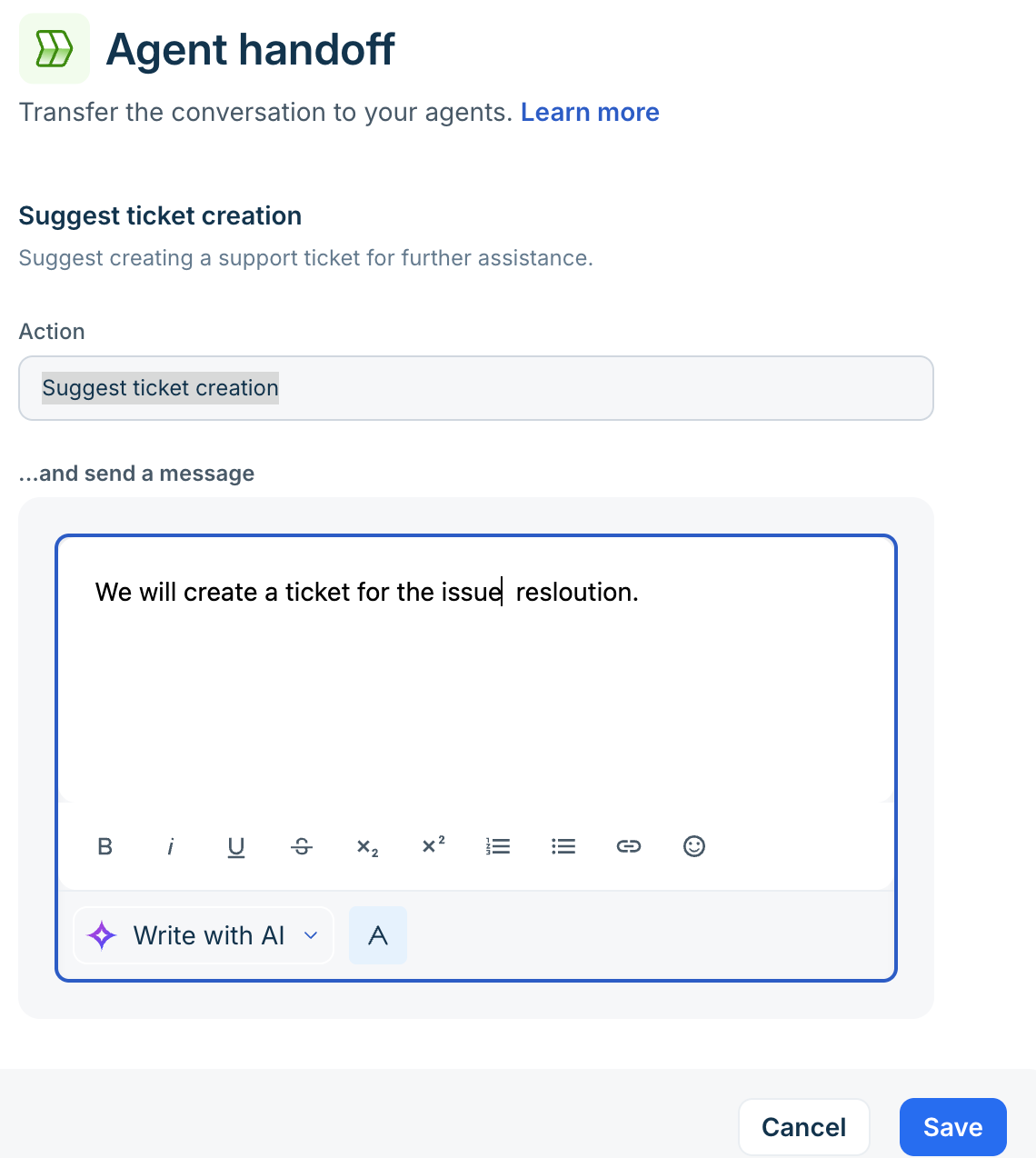Open the emoji picker
Image resolution: width=1036 pixels, height=1158 pixels.
tap(694, 846)
